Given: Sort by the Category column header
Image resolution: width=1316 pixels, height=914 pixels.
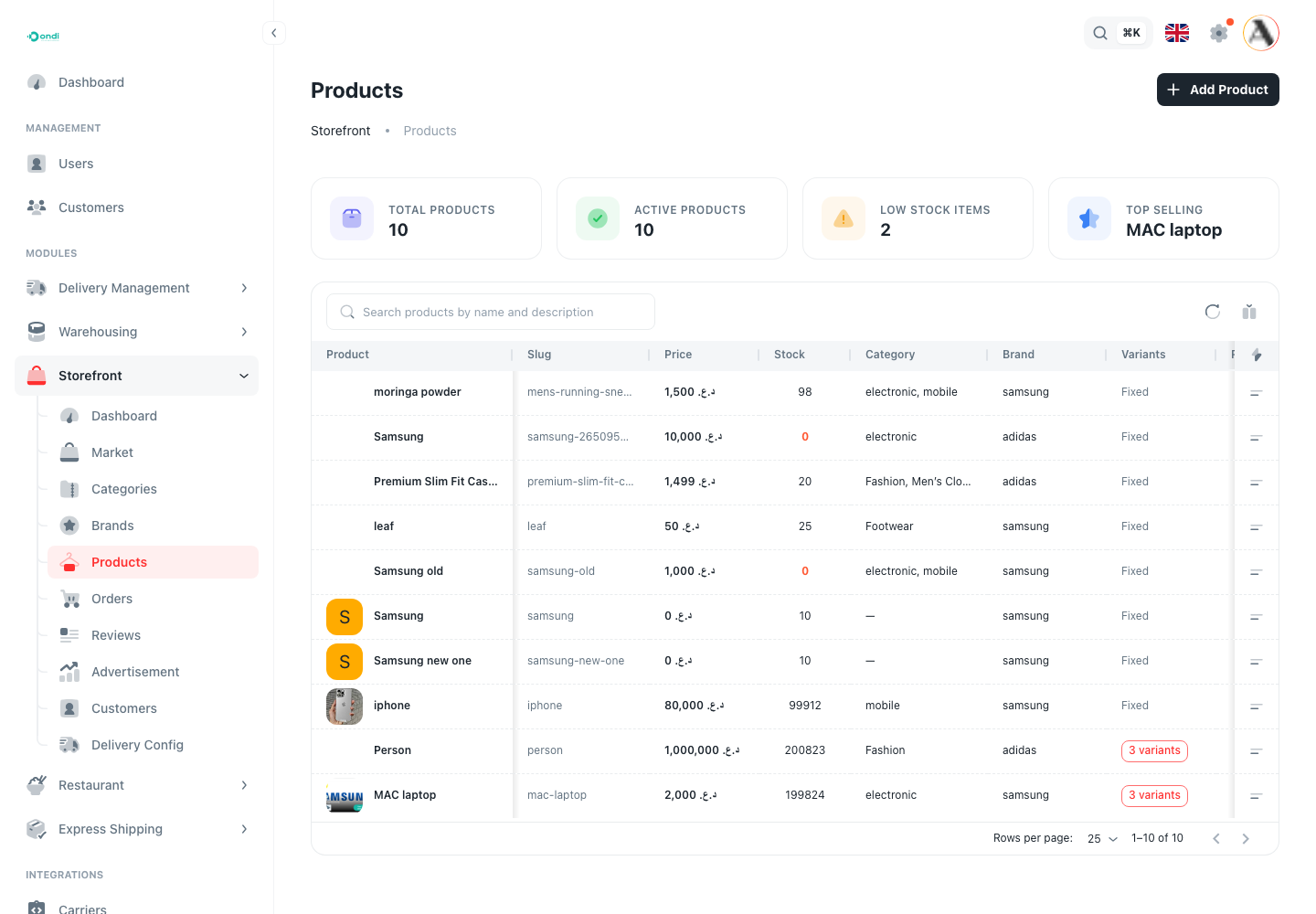Looking at the screenshot, I should pyautogui.click(x=890, y=355).
